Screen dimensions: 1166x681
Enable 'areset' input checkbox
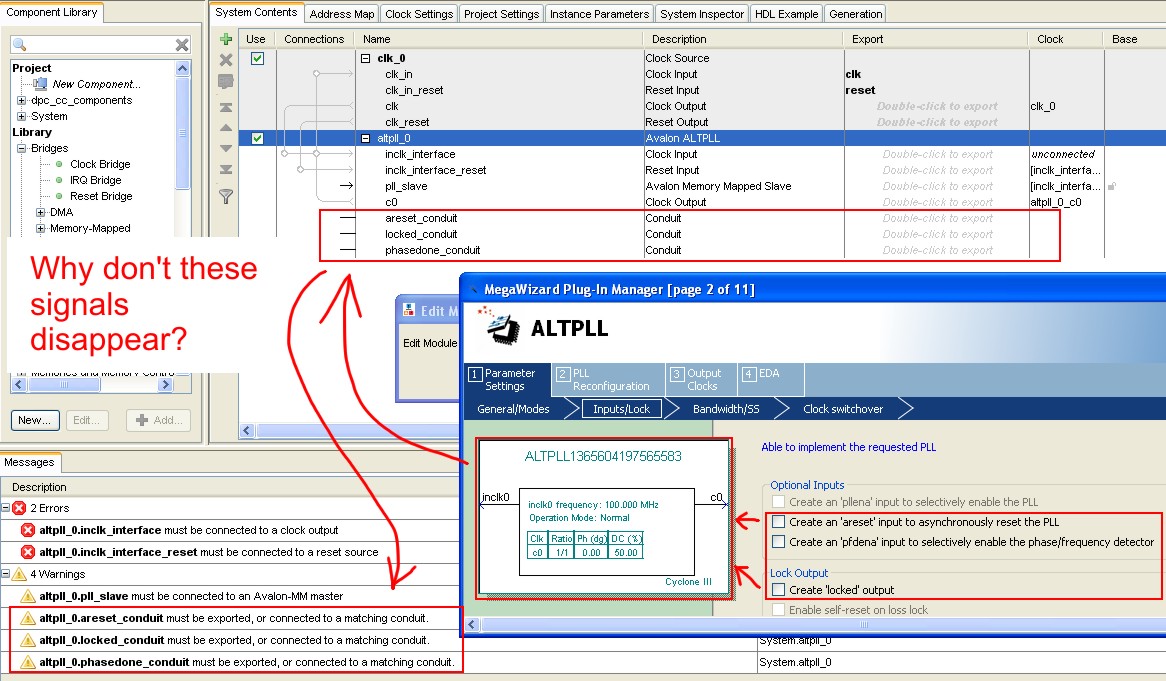[x=779, y=522]
